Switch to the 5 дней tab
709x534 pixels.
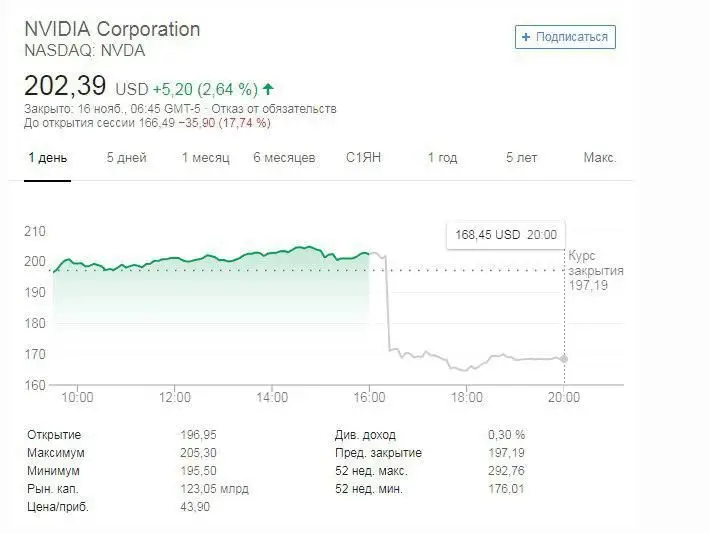pos(126,158)
